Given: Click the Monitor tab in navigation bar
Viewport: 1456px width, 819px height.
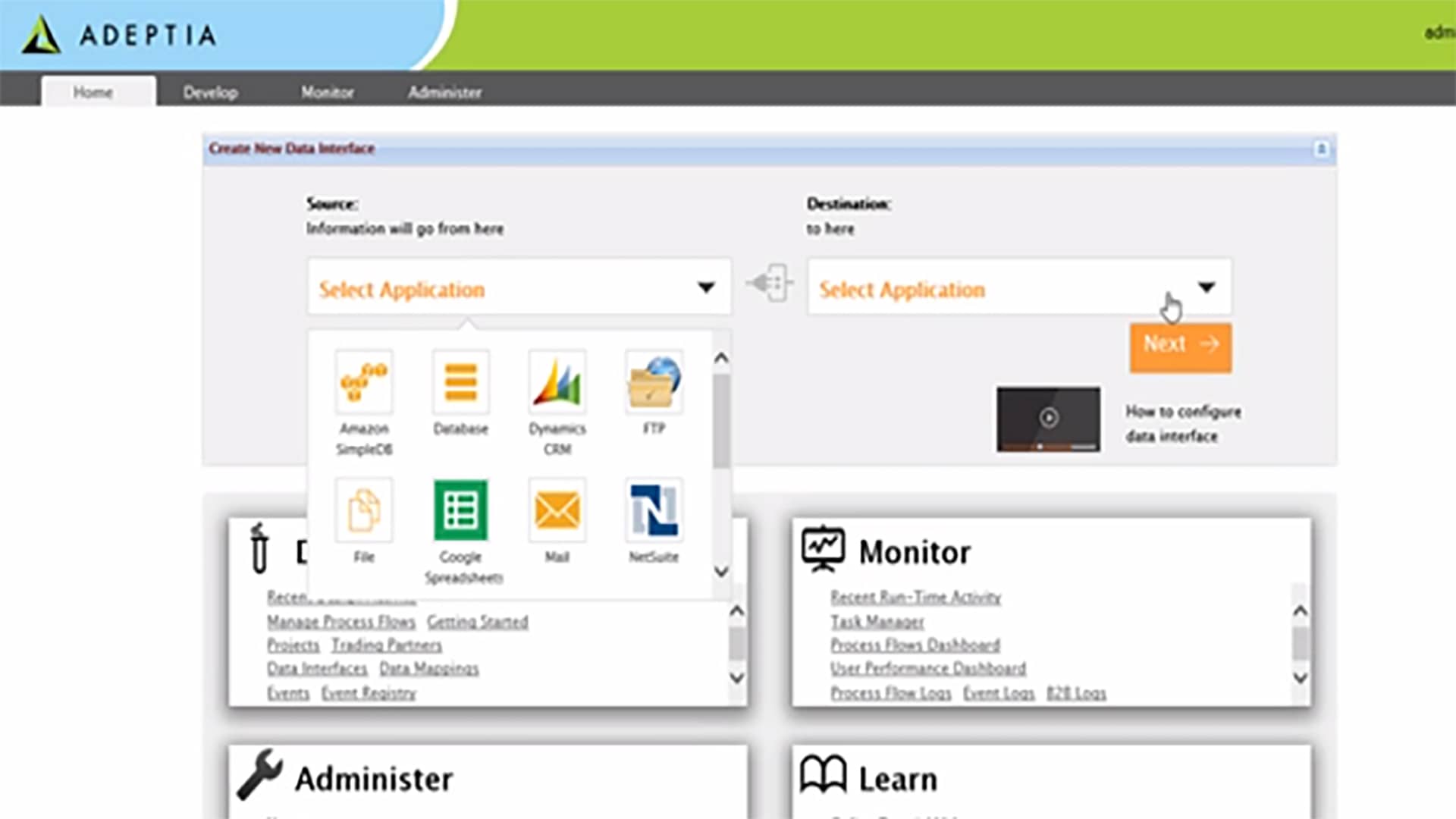Looking at the screenshot, I should [327, 93].
